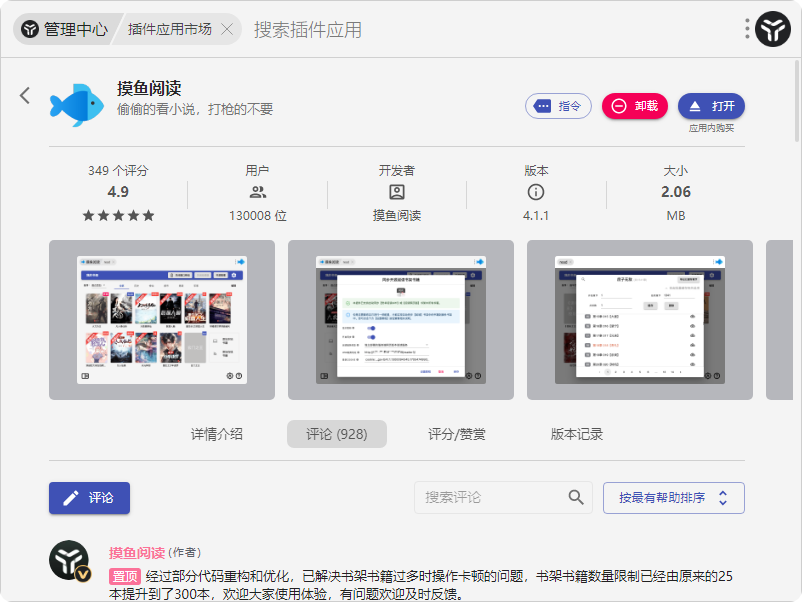Click the vertical scrollbar on the right

pyautogui.click(x=797, y=102)
